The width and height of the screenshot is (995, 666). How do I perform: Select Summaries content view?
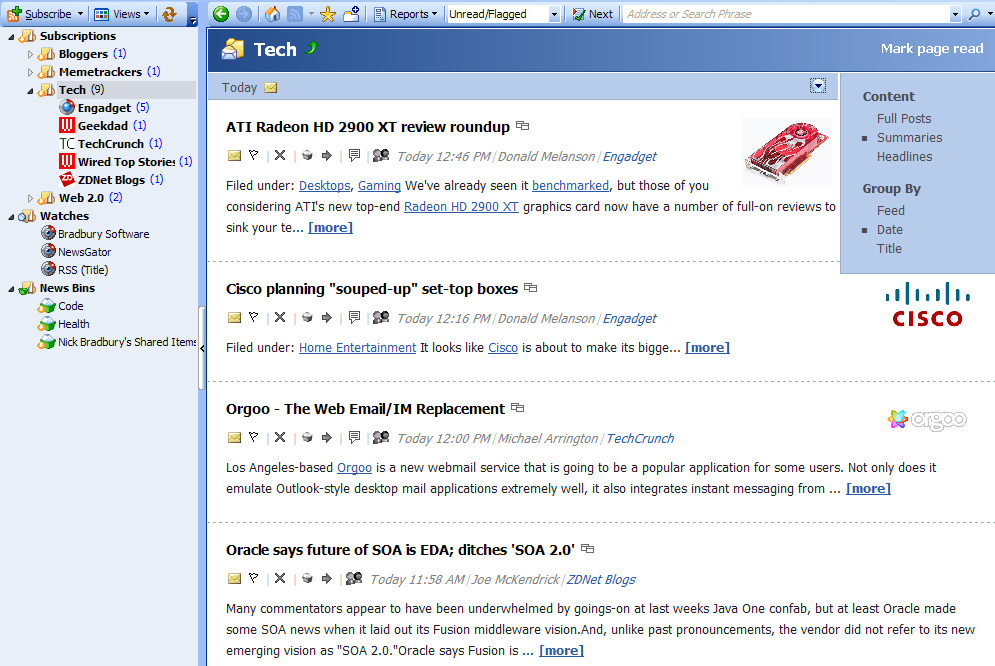[909, 138]
